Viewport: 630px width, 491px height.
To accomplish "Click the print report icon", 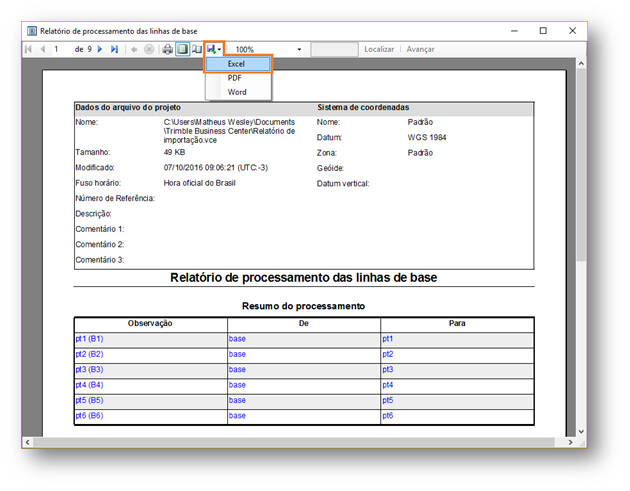I will (x=168, y=49).
